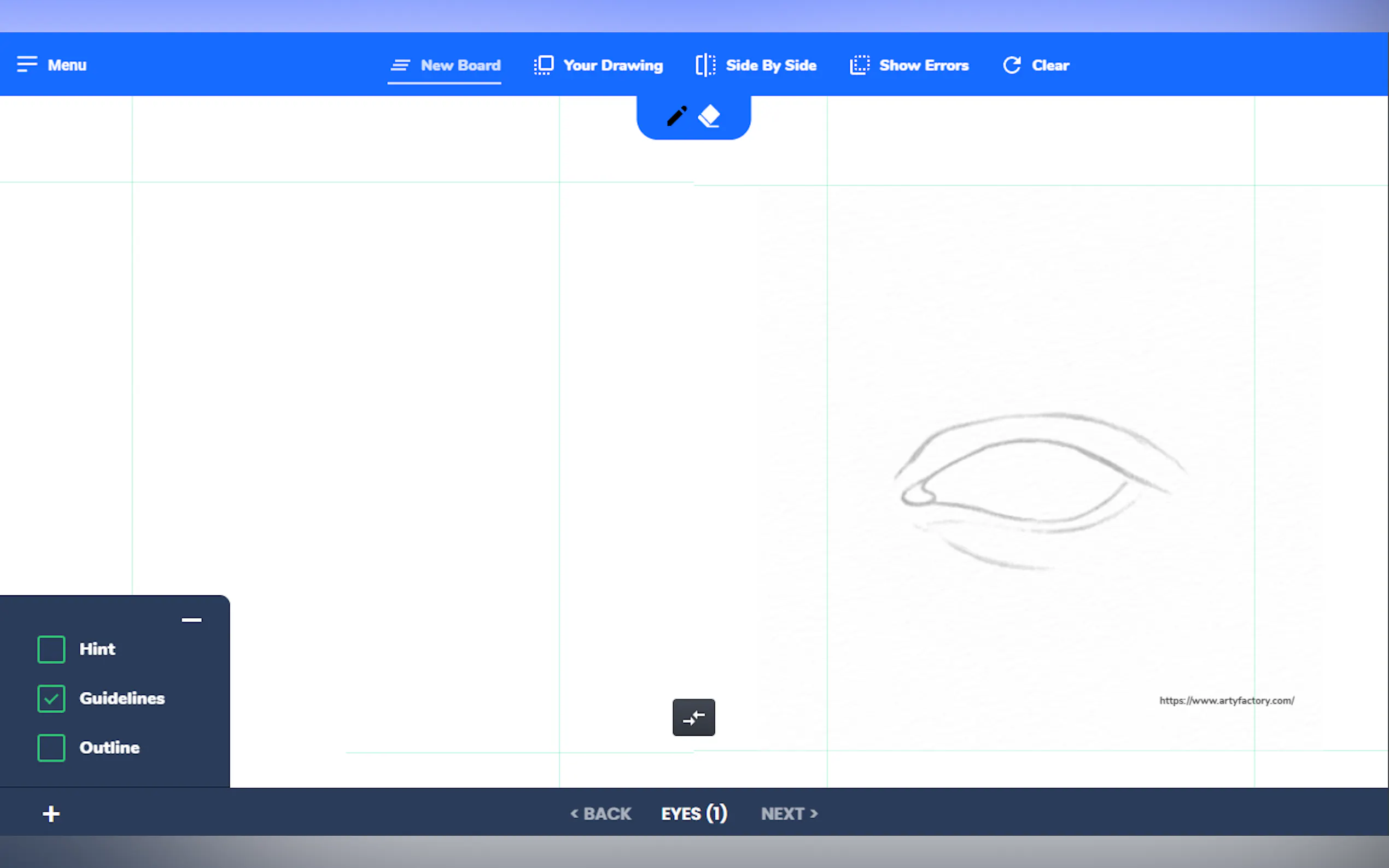The image size is (1389, 868).
Task: Click the compress arrows icon button
Action: coord(693,717)
